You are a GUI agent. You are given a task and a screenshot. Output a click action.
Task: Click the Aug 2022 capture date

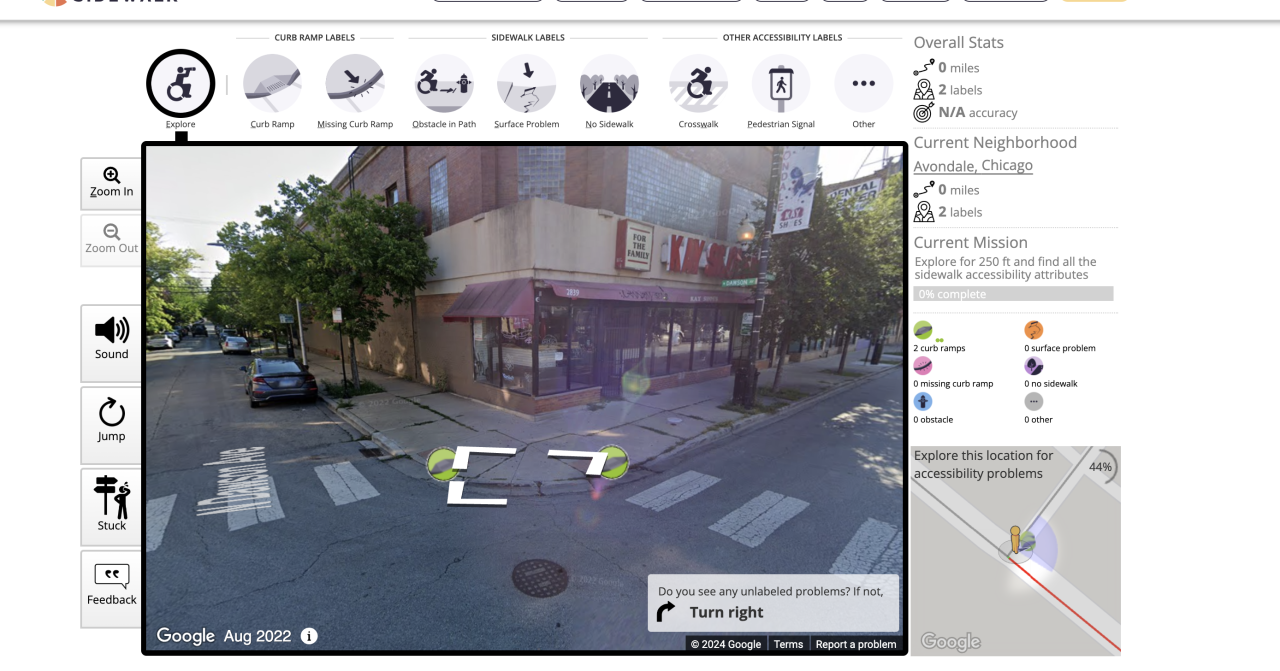[x=258, y=636]
